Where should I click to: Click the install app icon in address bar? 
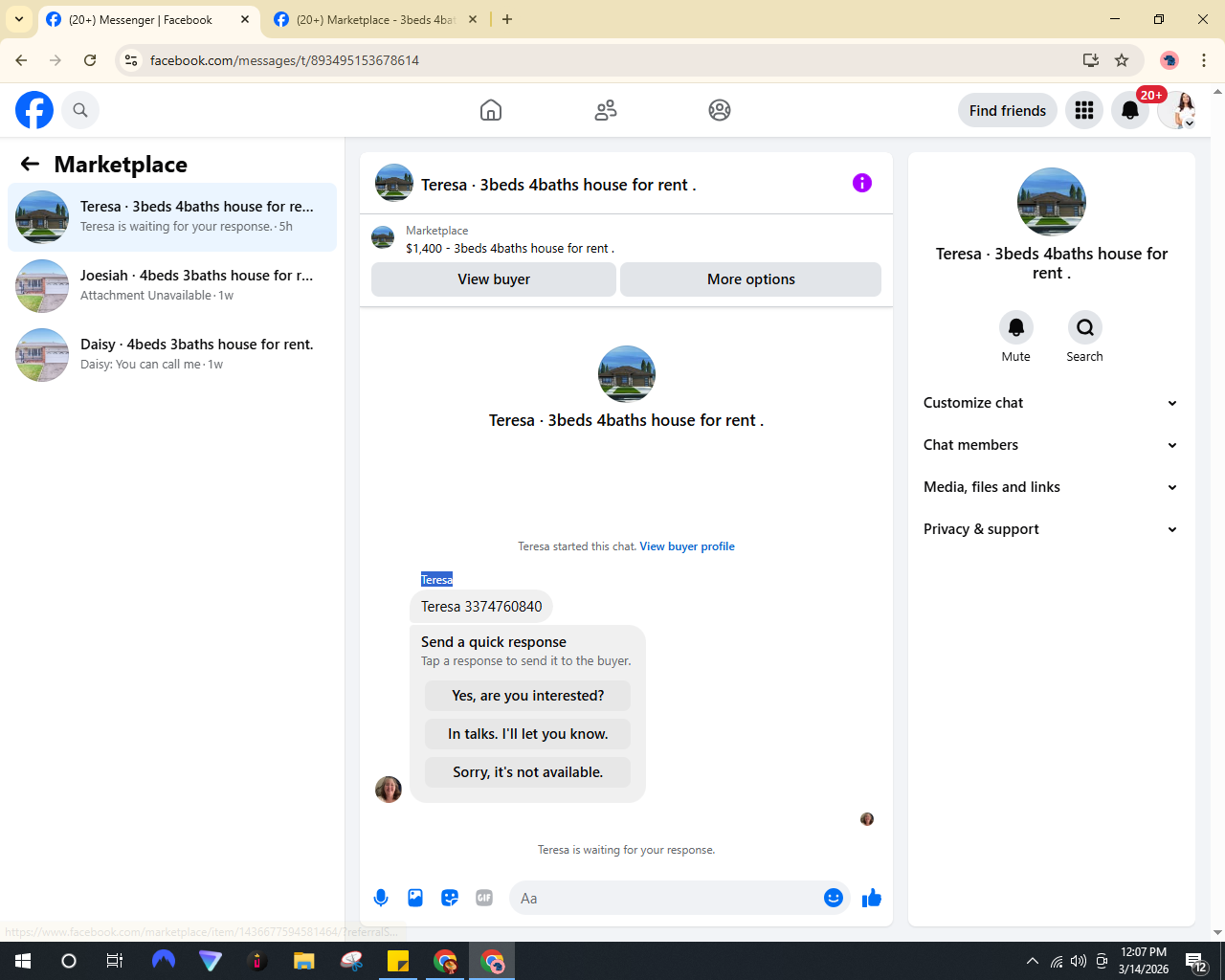1091,60
